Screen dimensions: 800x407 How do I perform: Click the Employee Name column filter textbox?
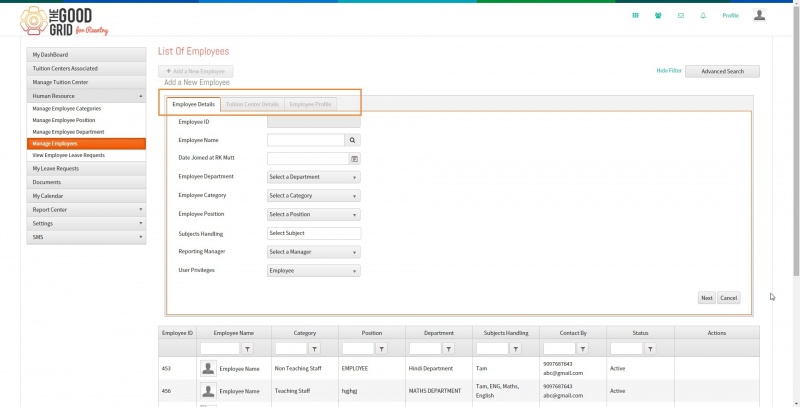tap(220, 349)
